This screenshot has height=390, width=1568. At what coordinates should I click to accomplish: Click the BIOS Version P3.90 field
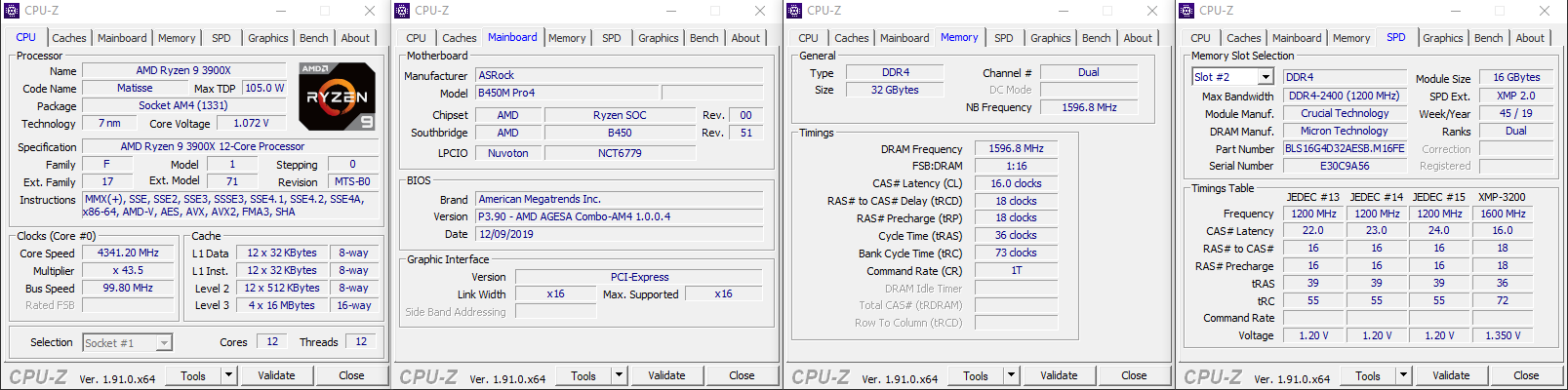620,216
